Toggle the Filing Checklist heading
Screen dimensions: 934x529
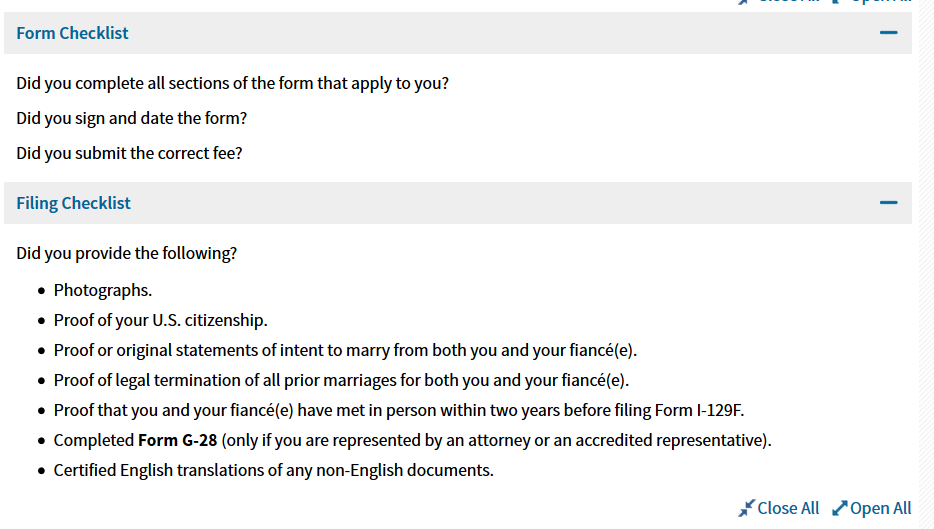[73, 203]
